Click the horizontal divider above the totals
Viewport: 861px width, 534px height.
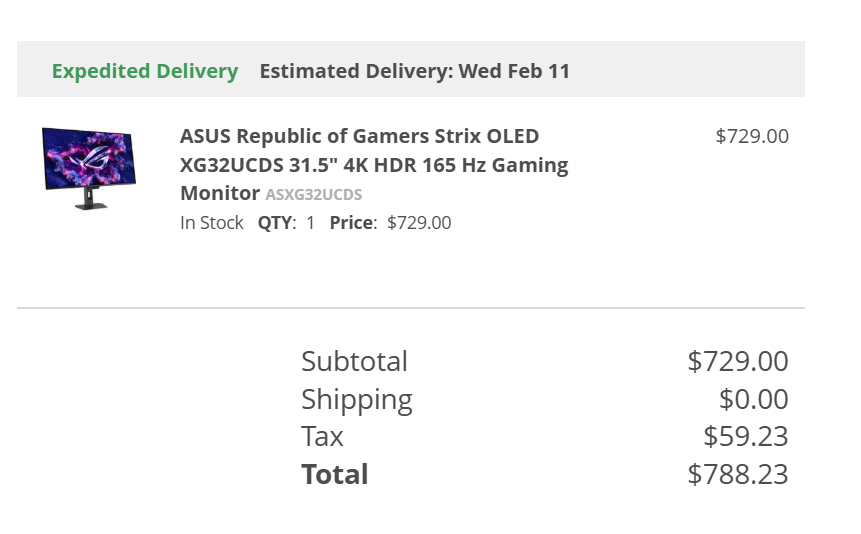point(410,308)
